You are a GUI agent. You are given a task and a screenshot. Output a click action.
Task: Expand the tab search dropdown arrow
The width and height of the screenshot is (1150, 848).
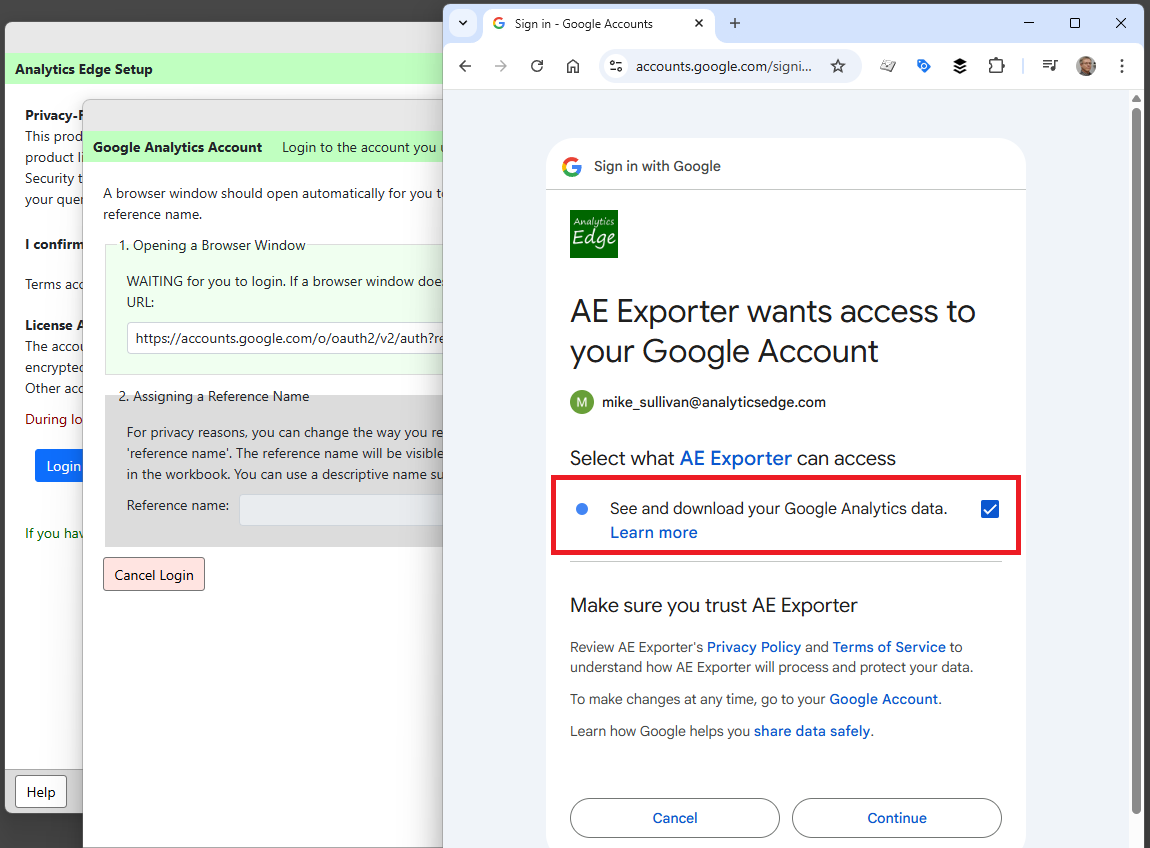(463, 23)
